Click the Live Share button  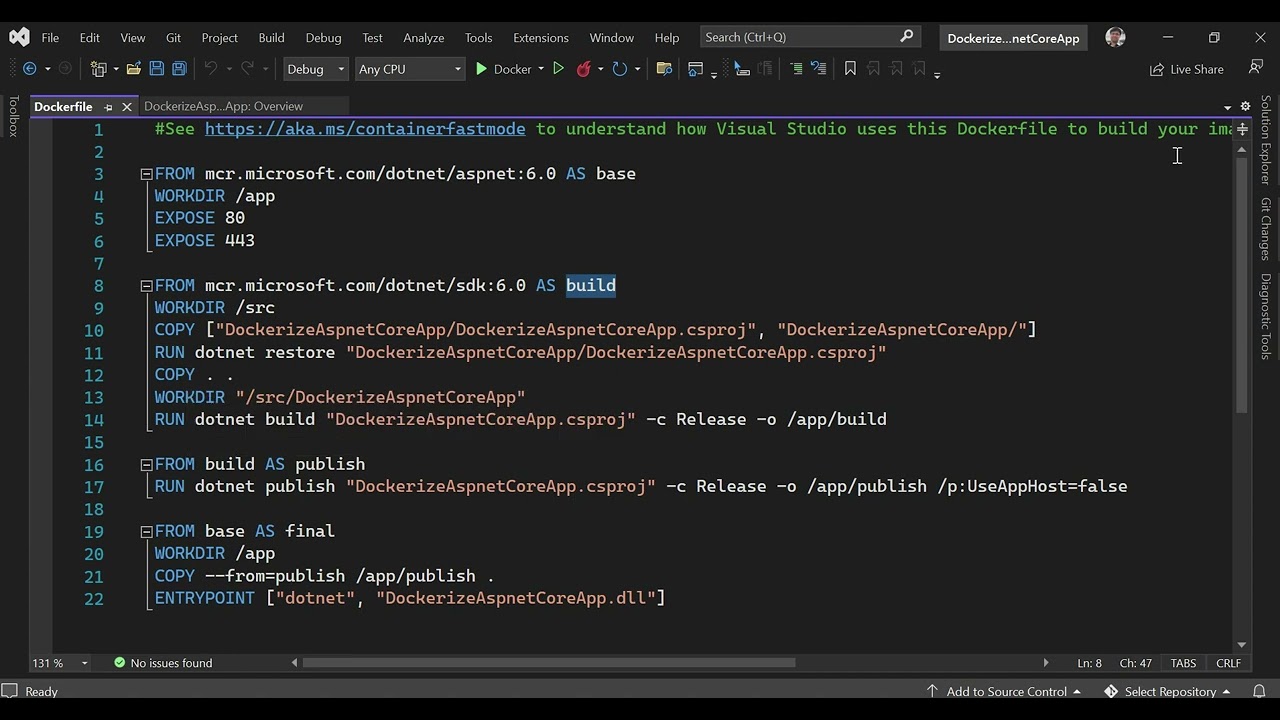(1186, 69)
